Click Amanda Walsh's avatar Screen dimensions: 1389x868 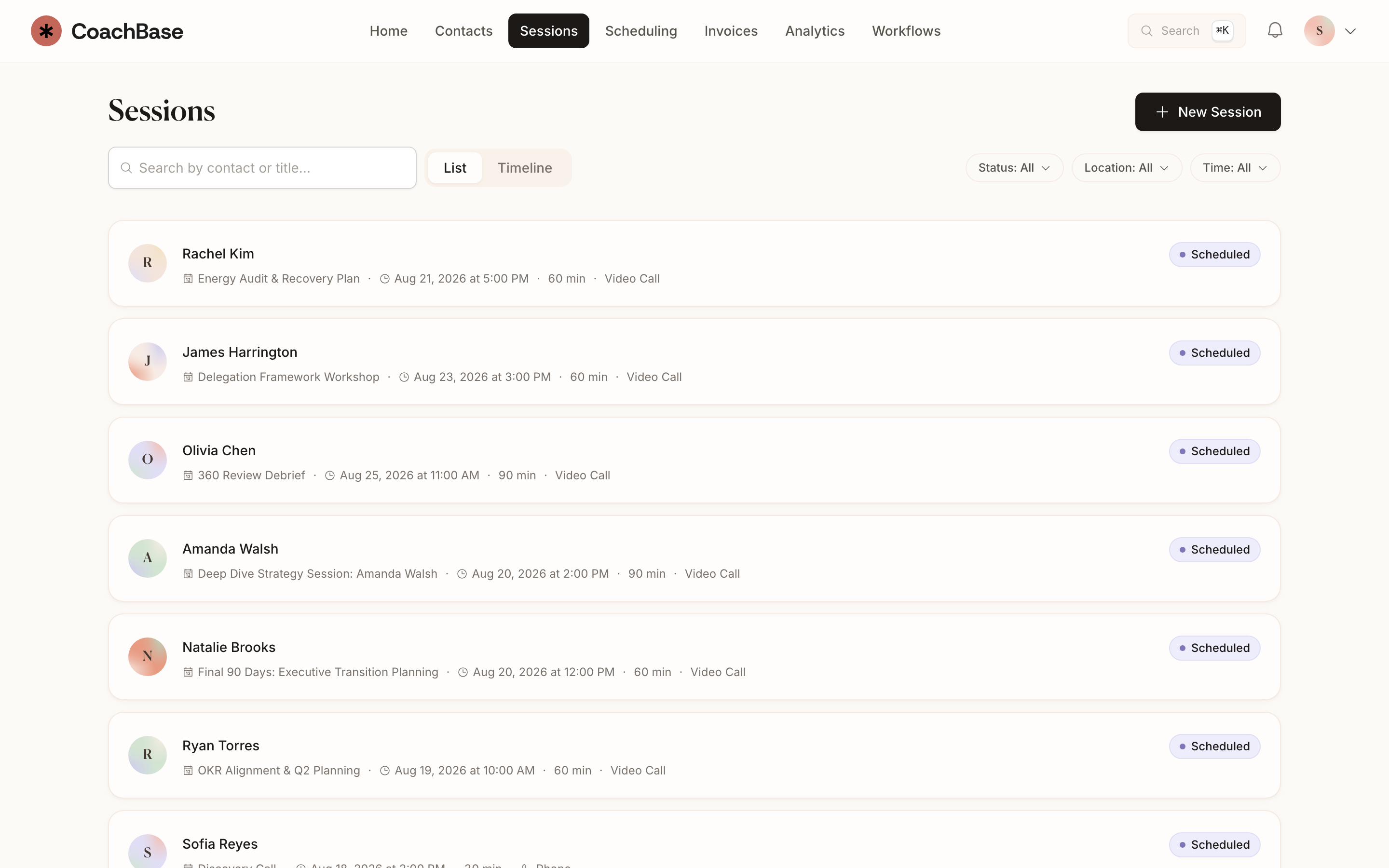coord(148,558)
